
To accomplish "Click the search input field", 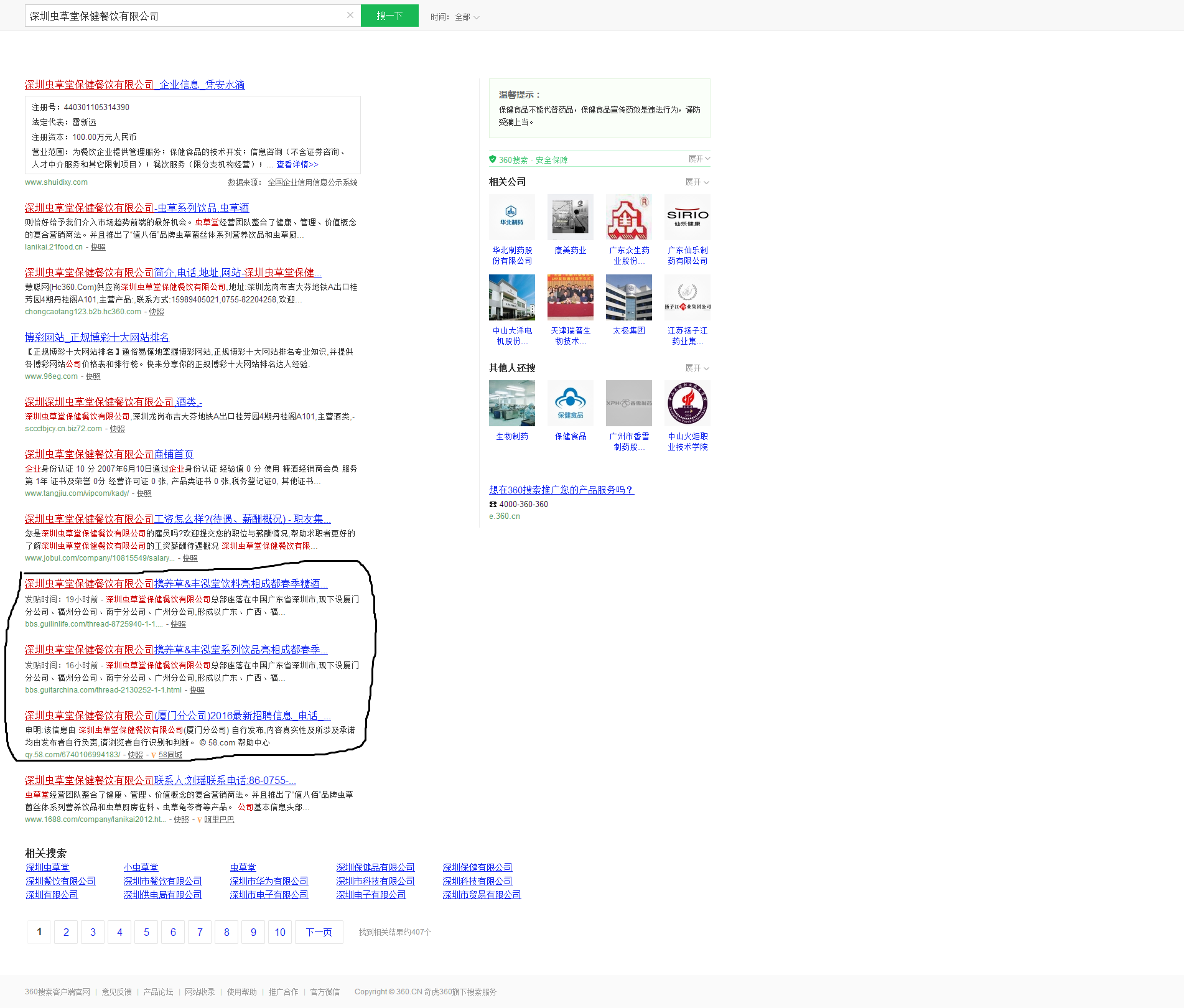I will pyautogui.click(x=185, y=16).
